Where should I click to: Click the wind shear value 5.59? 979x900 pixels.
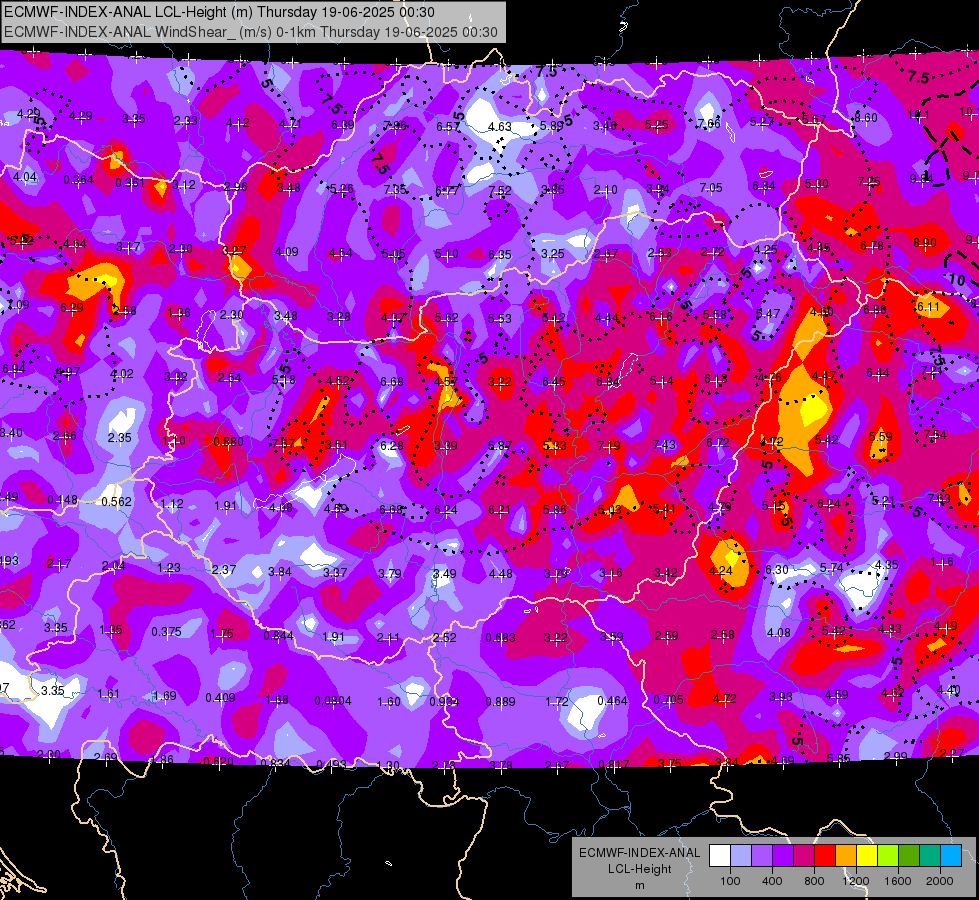(880, 437)
